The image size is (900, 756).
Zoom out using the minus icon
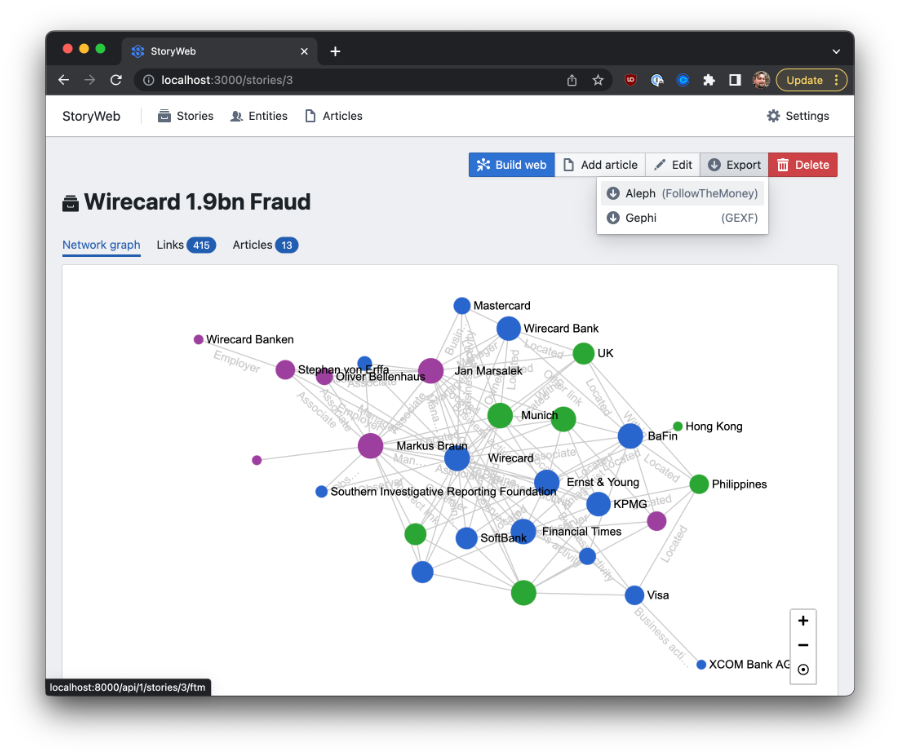click(x=803, y=644)
